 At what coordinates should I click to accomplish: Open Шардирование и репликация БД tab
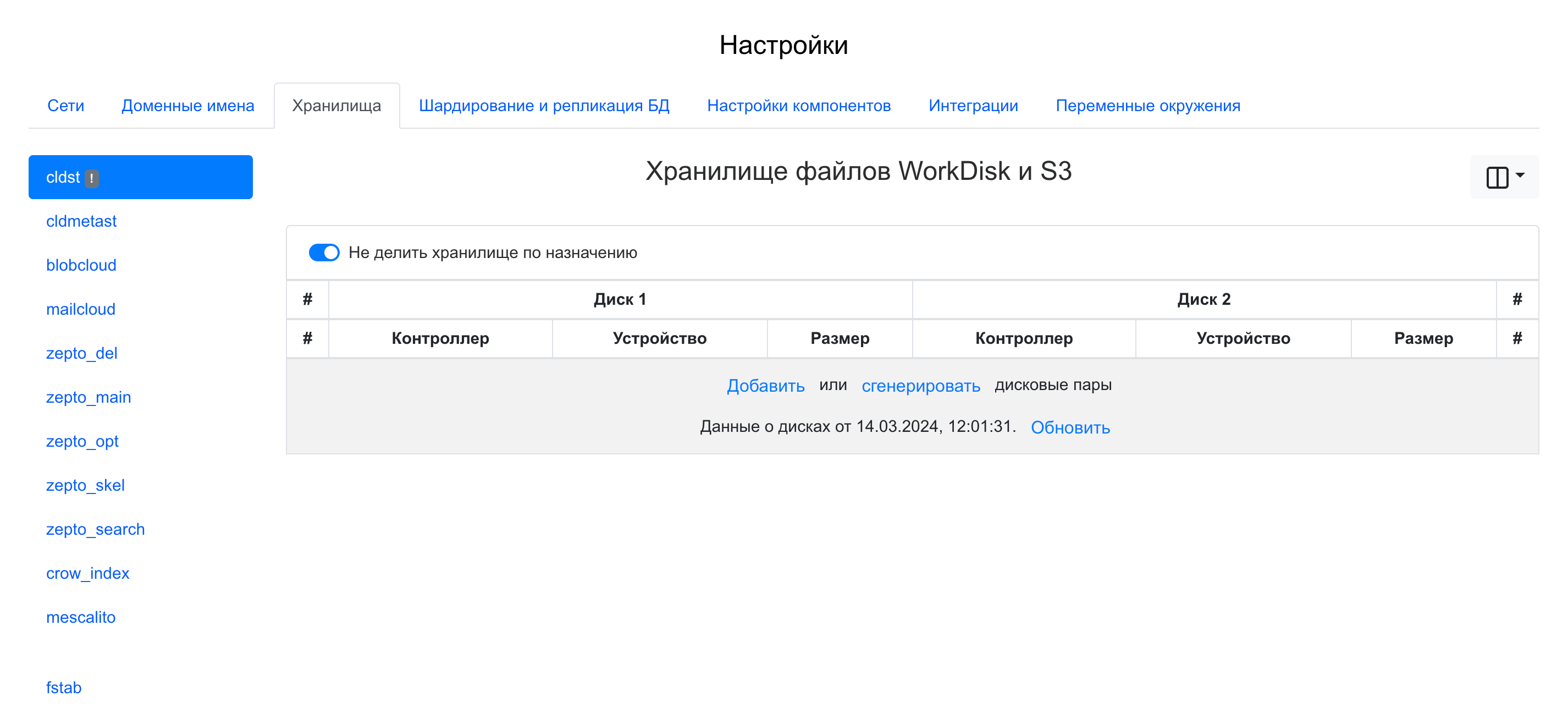(544, 106)
